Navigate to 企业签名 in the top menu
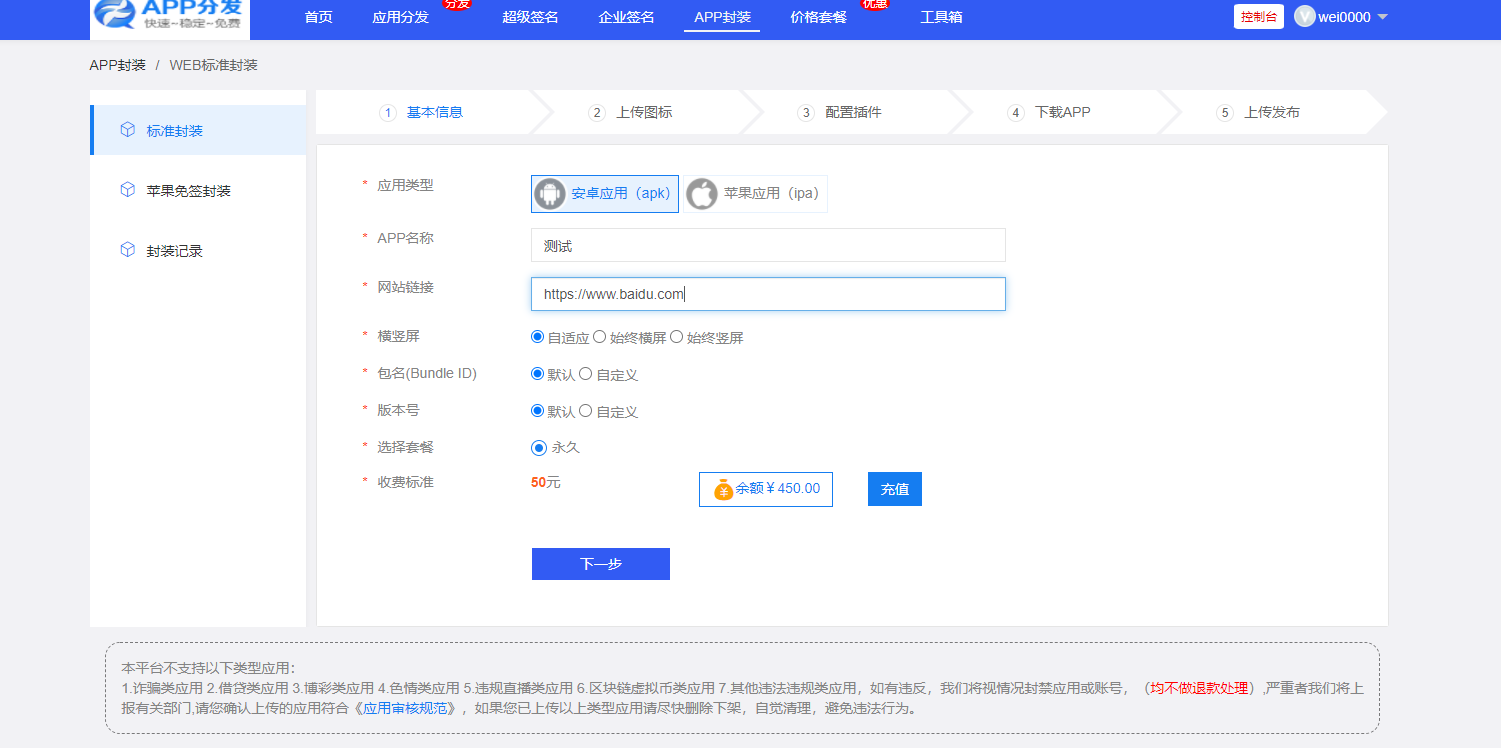 pos(625,17)
